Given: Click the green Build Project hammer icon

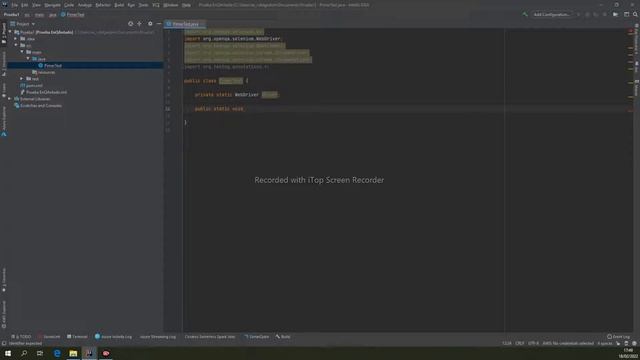Looking at the screenshot, I should [524, 14].
